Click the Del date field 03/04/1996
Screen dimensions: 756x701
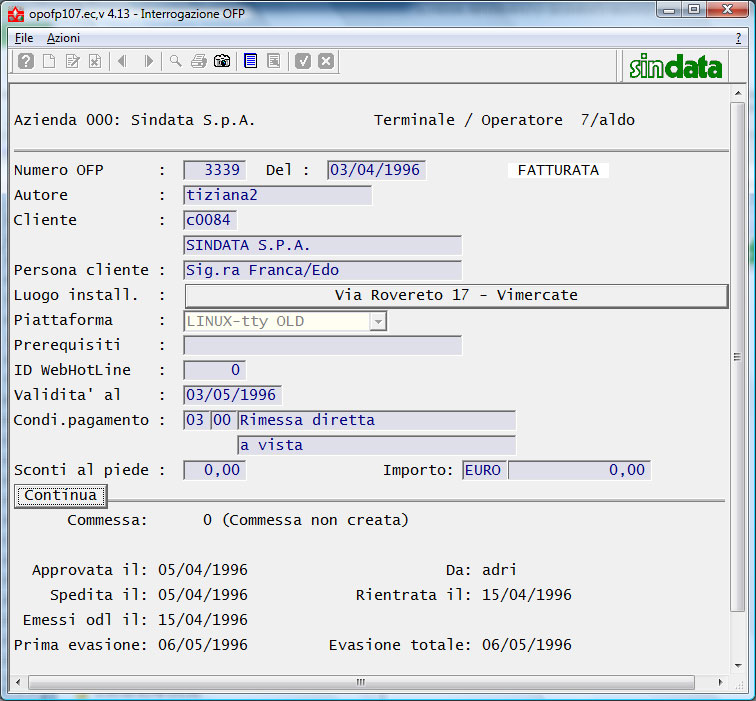tap(376, 170)
